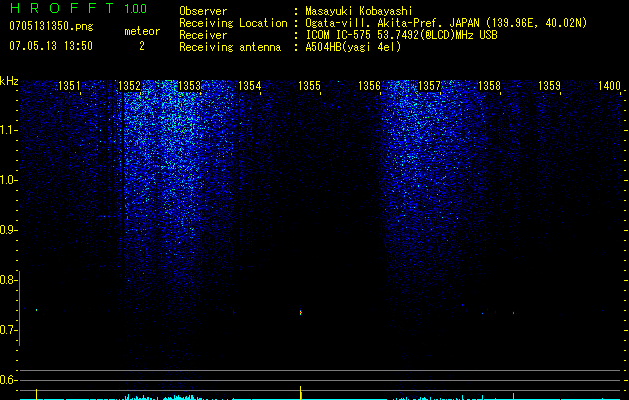The image size is (629, 400).
Task: Click the 0.8 kHz frequency label
Action: click(x=7, y=280)
